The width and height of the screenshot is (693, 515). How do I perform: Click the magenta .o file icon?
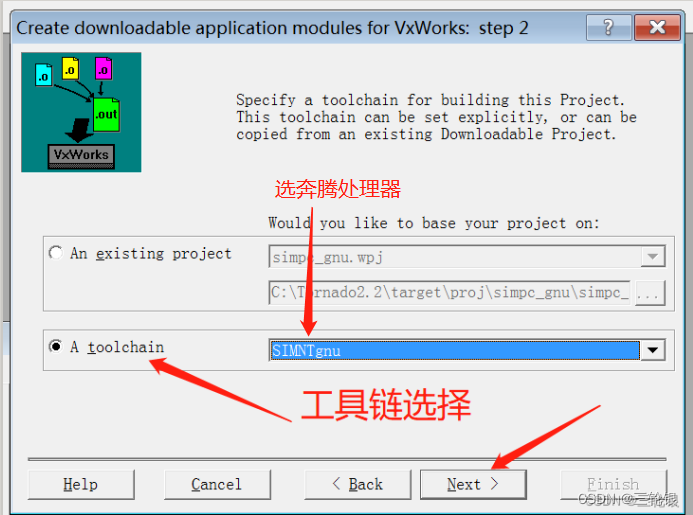[103, 69]
